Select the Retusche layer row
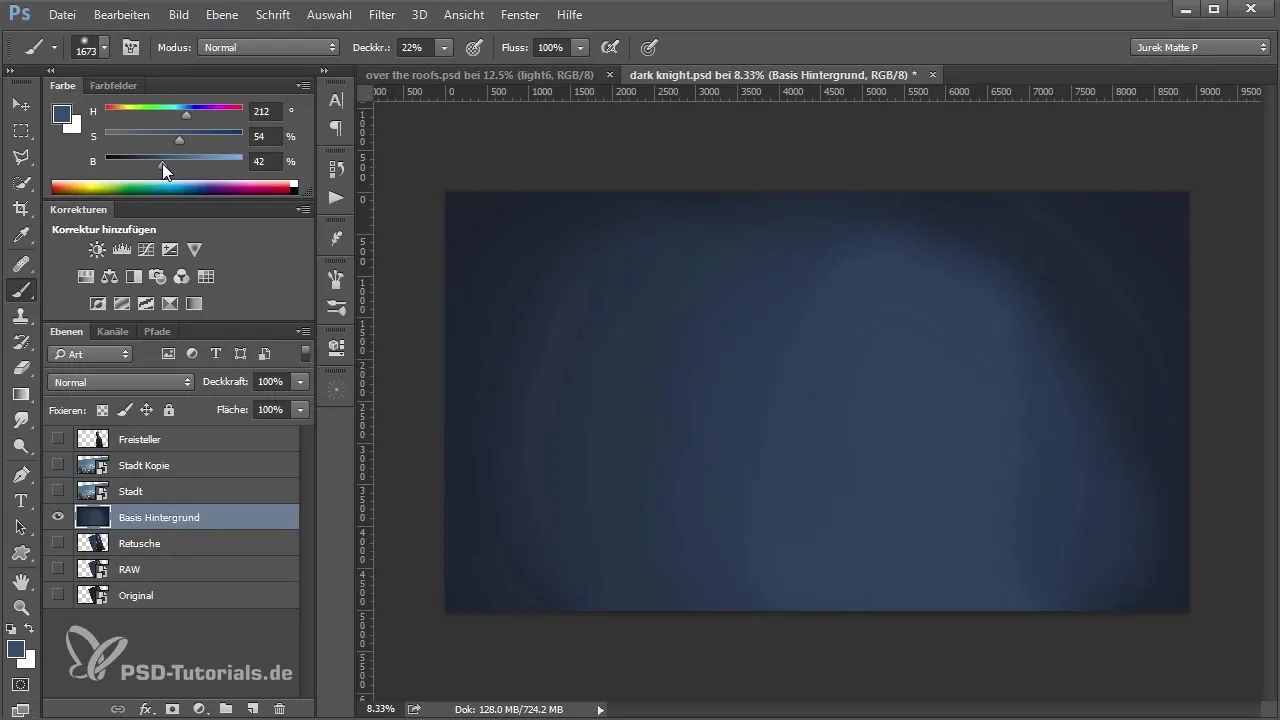Image resolution: width=1280 pixels, height=720 pixels. pyautogui.click(x=171, y=543)
